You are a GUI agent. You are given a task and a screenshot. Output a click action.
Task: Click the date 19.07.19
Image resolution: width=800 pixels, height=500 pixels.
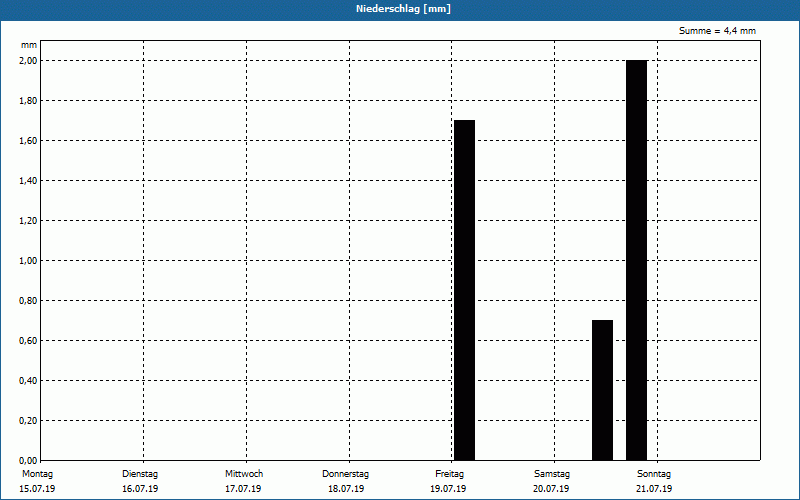[448, 489]
